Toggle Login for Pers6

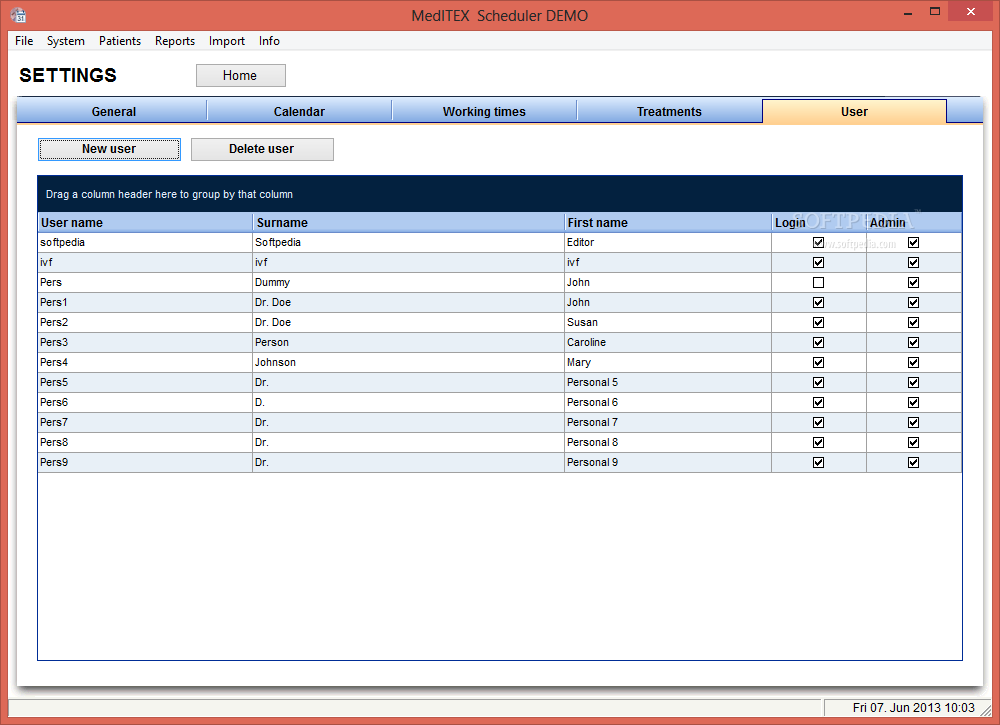818,402
